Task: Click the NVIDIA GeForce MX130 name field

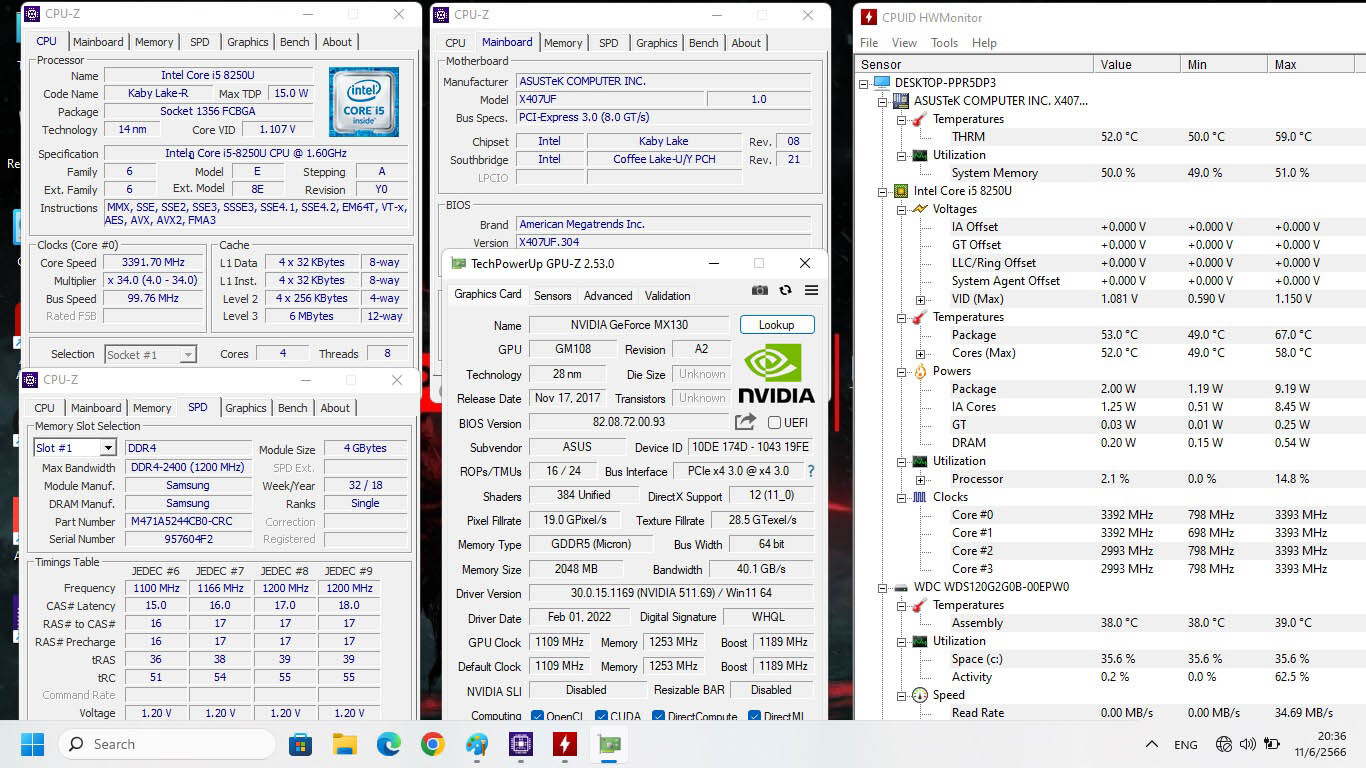Action: pos(629,325)
